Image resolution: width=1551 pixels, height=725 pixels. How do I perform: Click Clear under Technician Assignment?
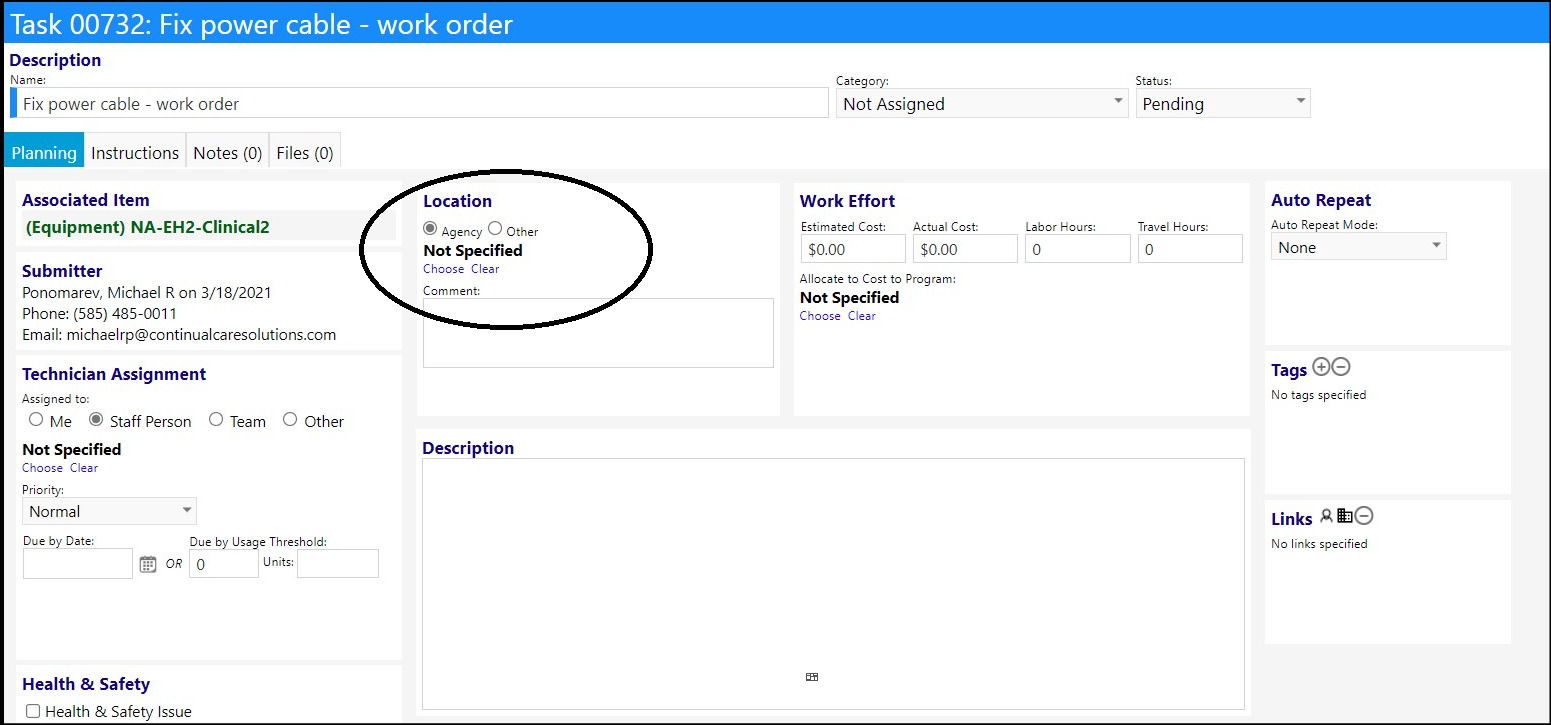(x=84, y=468)
